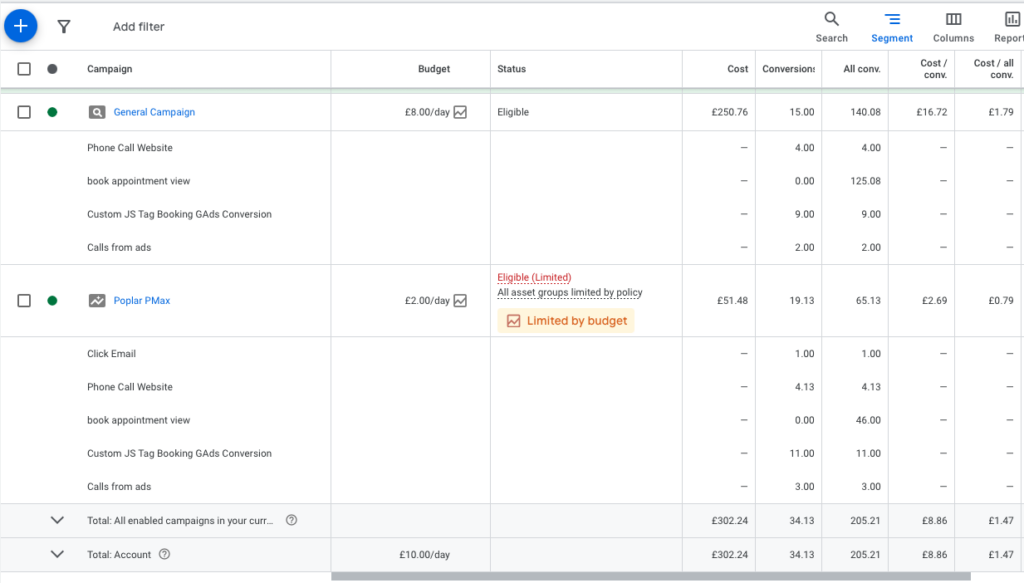Click 'Custom JS Tag Booking GAds Conversion' under General Campaign
Image resolution: width=1024 pixels, height=583 pixels.
point(180,214)
